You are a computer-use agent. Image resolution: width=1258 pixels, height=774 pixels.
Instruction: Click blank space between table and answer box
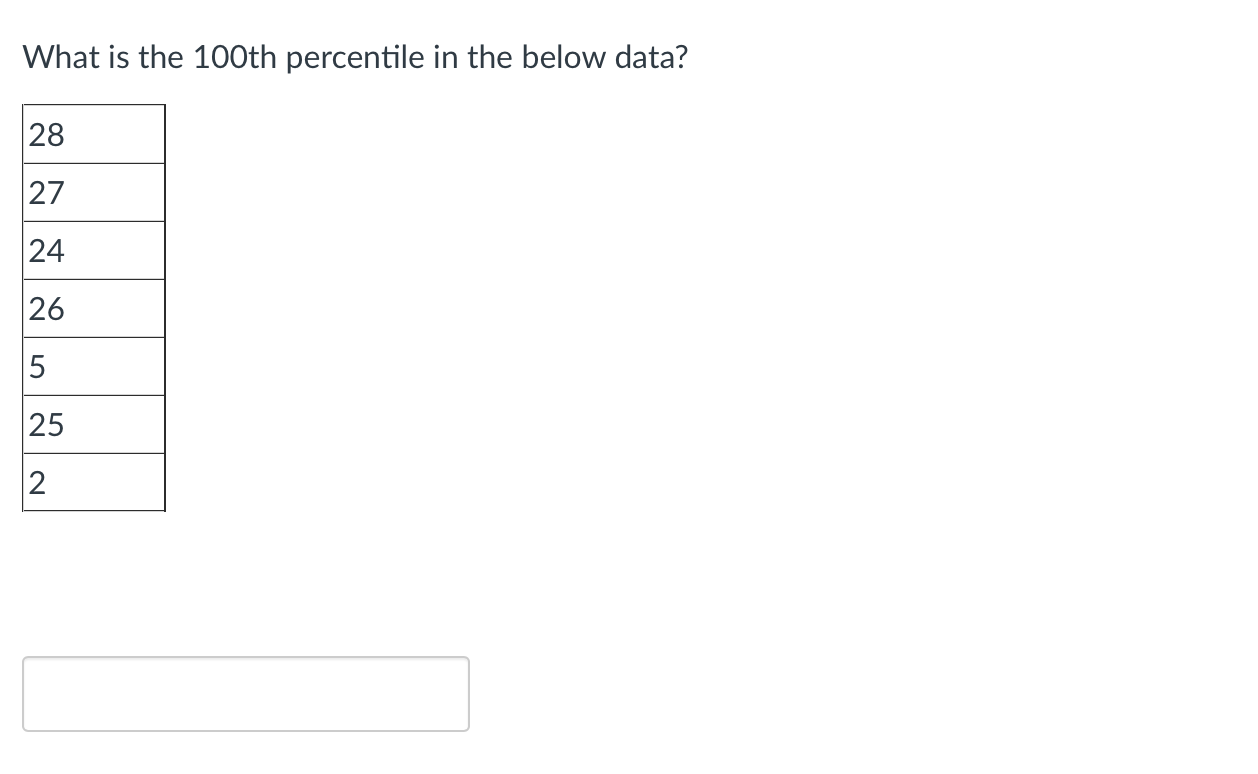point(246,584)
